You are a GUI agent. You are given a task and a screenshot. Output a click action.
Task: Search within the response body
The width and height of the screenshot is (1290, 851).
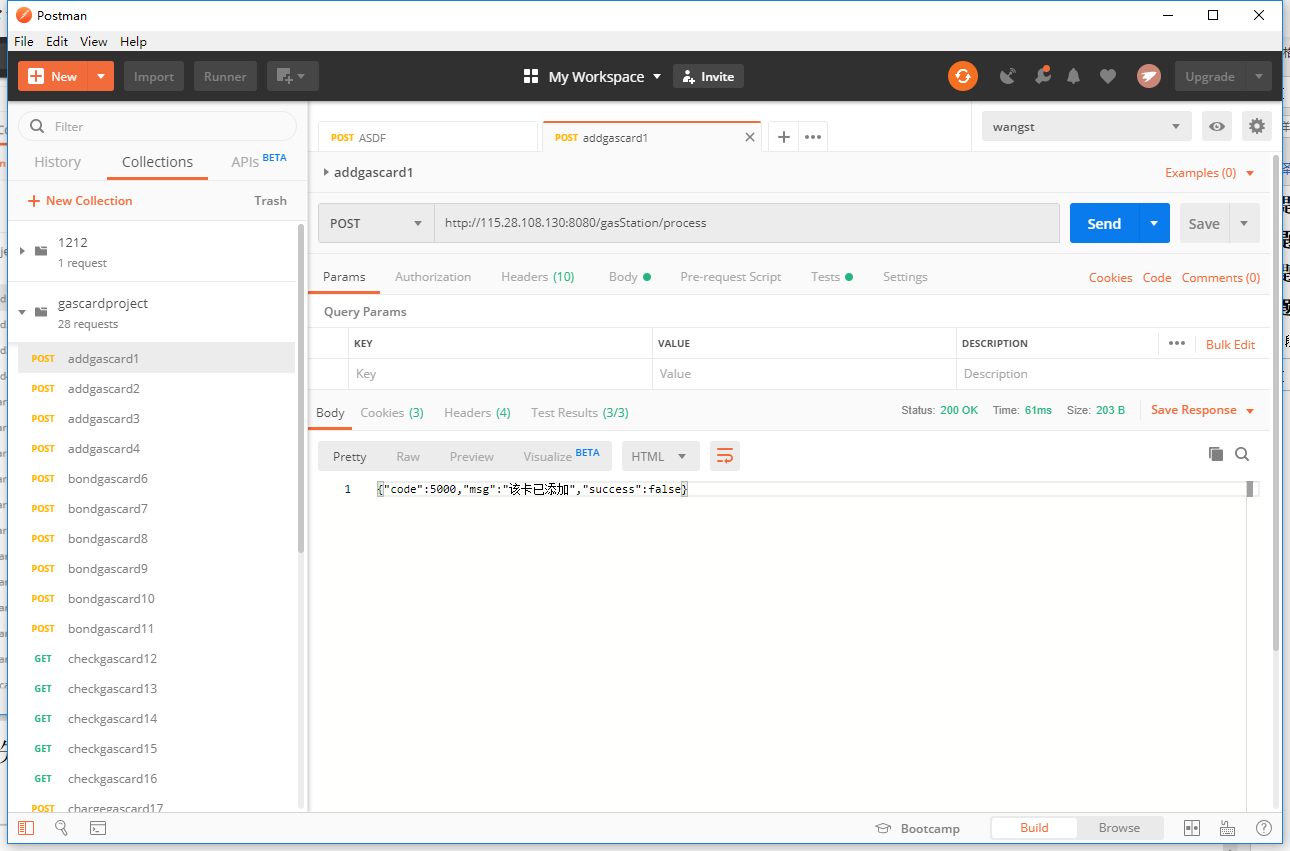click(1242, 454)
